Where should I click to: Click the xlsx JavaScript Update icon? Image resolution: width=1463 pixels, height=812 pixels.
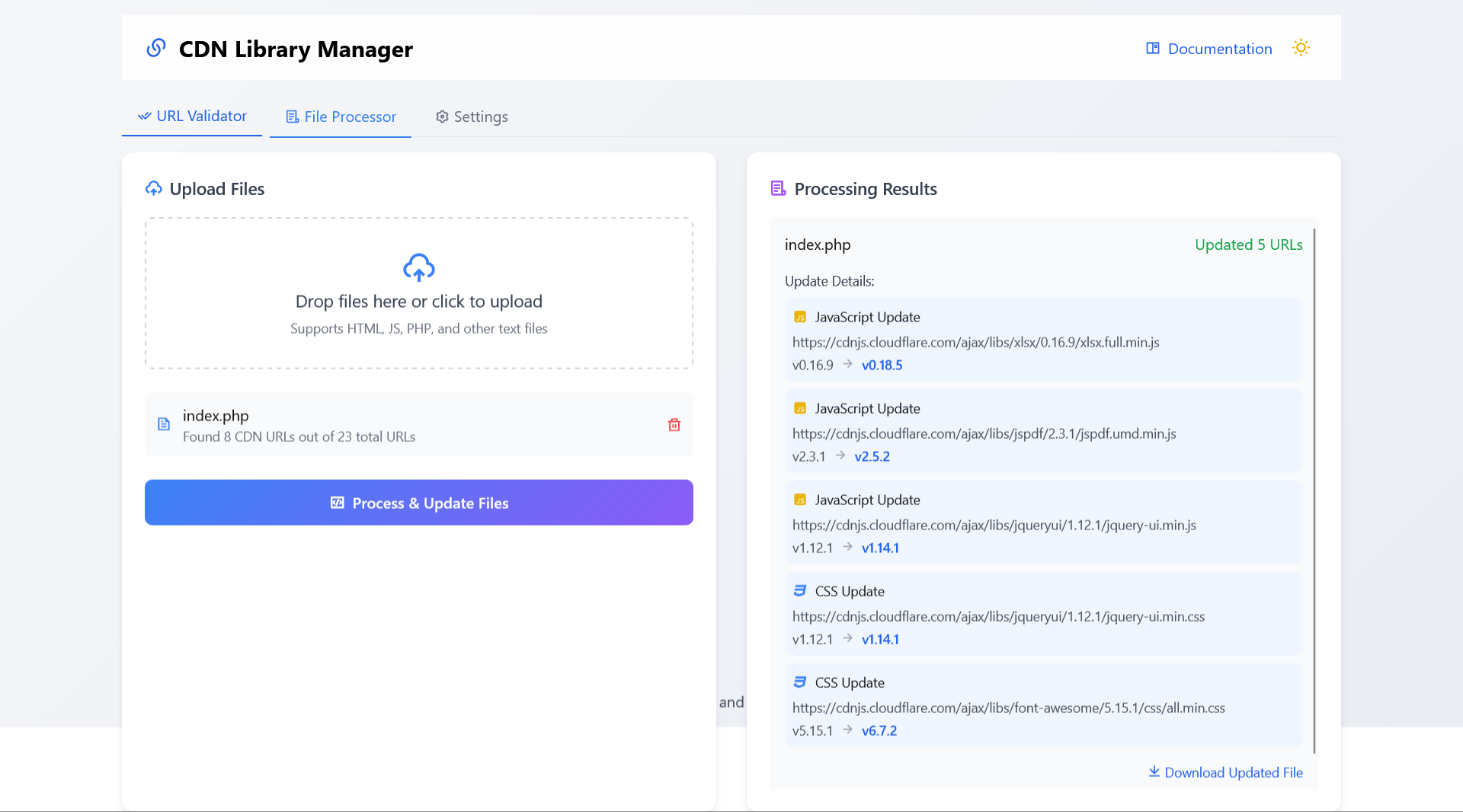(800, 317)
